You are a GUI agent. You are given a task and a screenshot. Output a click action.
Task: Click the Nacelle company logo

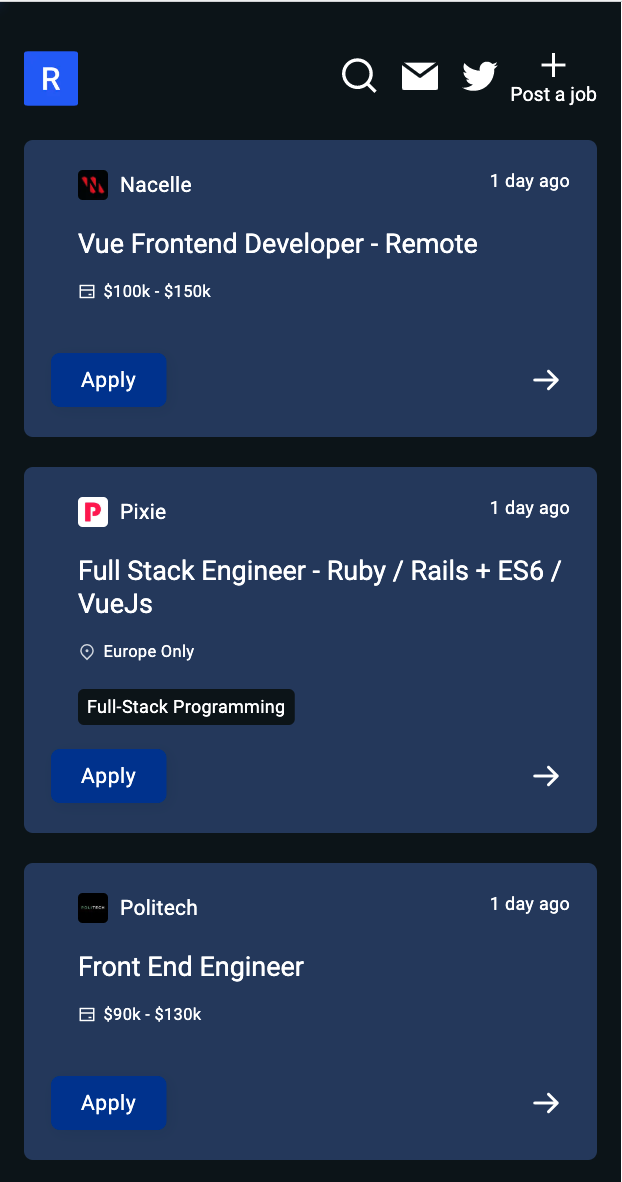(93, 185)
